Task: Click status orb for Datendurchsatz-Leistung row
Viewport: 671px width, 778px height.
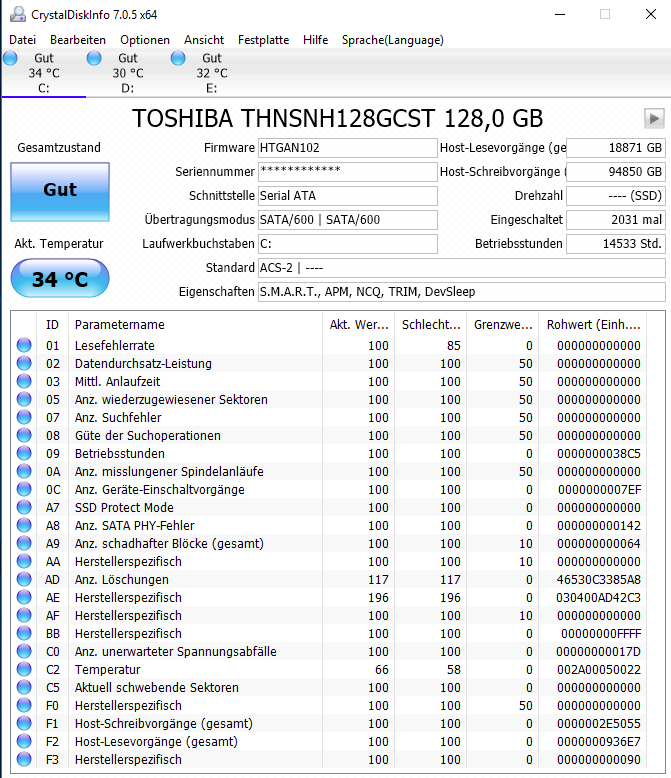Action: point(24,363)
